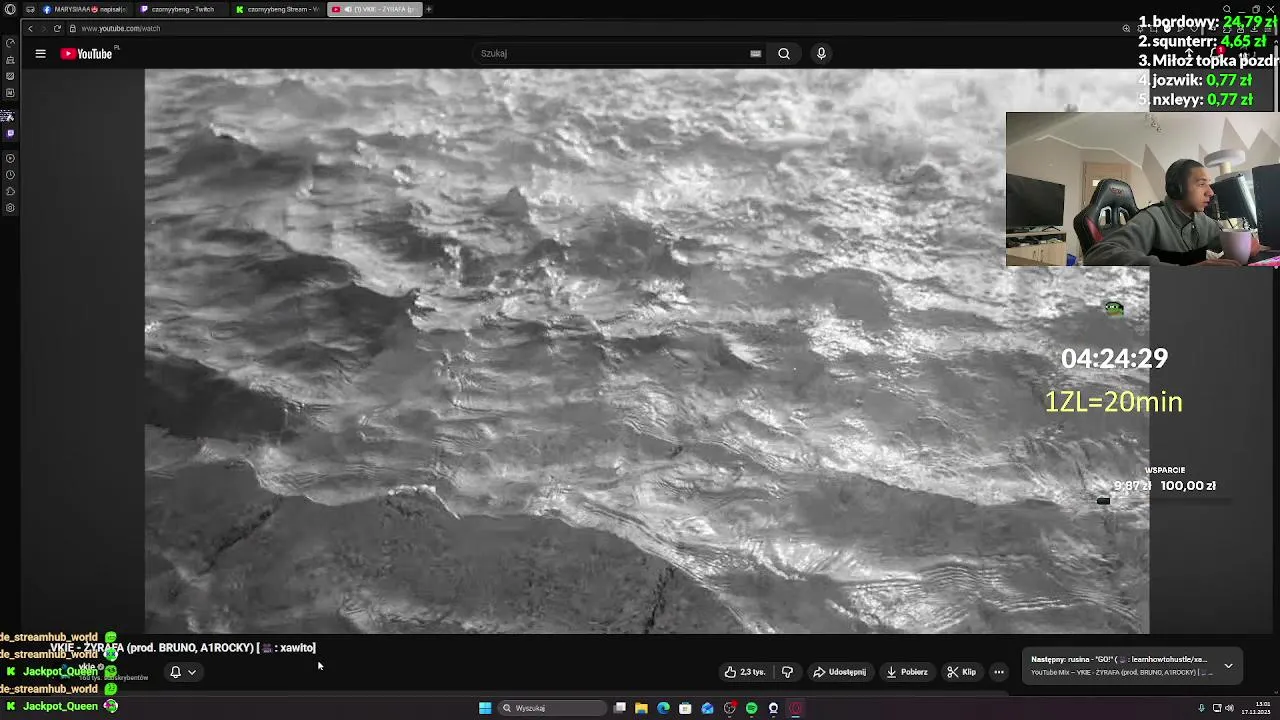Expand the Następny playlist panel chevron
This screenshot has height=720, width=1280.
coord(1228,665)
